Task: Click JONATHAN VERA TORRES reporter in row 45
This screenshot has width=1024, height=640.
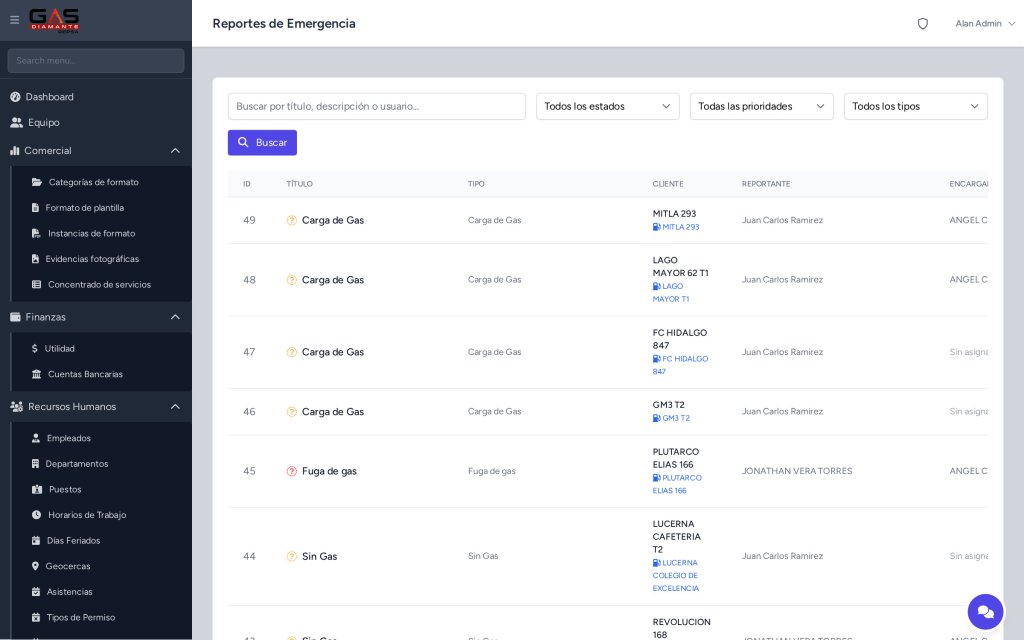Action: coord(797,471)
